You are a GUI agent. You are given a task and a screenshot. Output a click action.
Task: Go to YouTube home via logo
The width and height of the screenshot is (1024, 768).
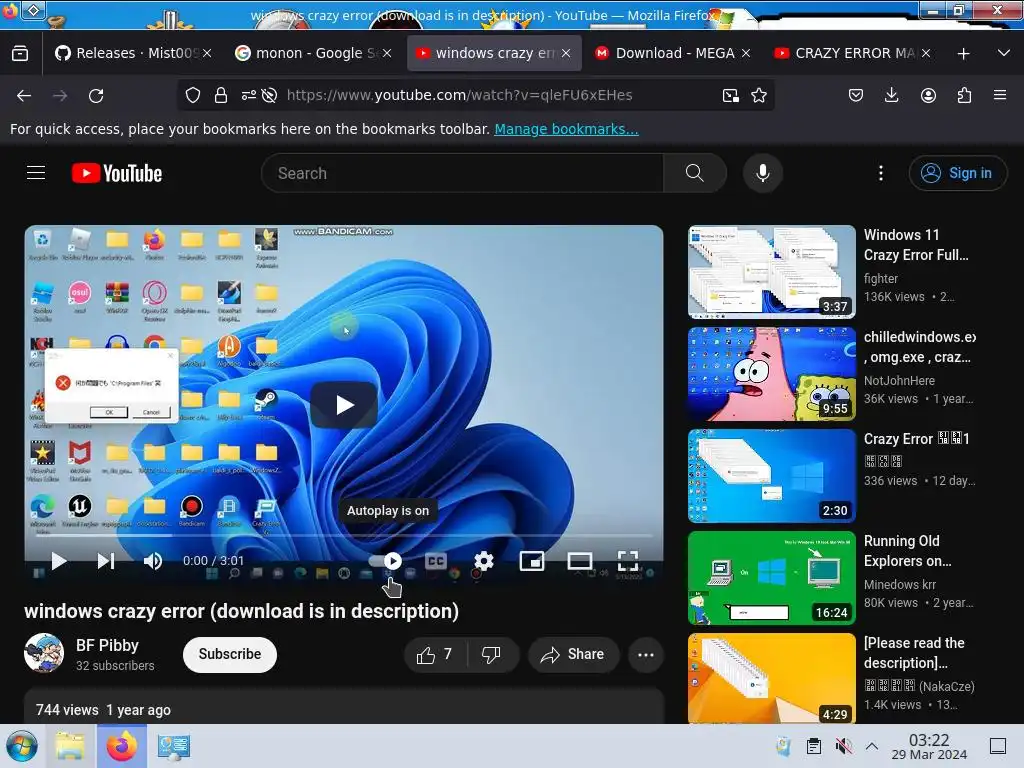(x=117, y=173)
